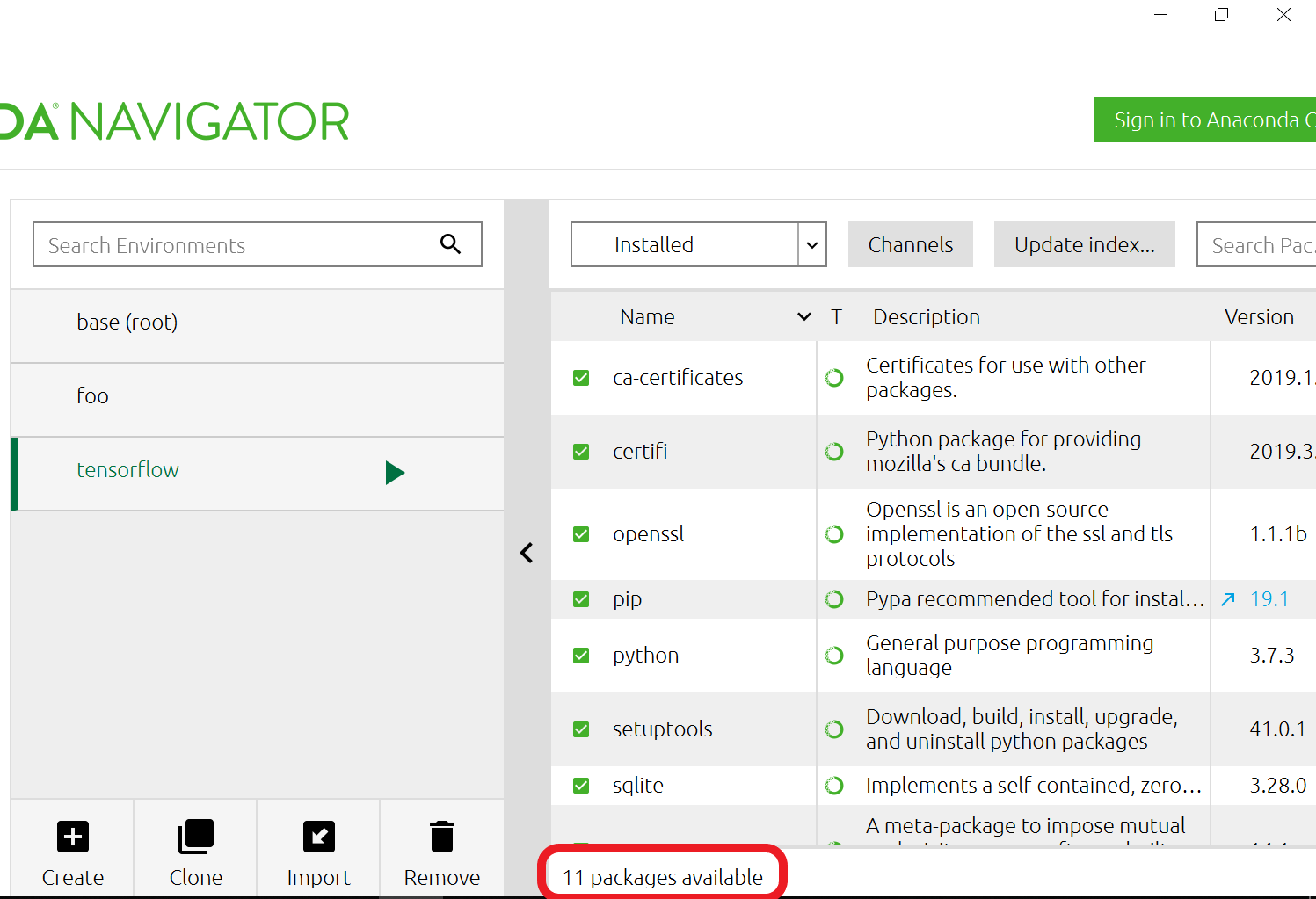Viewport: 1316px width, 899px height.
Task: Click the setuptools package name
Action: (663, 729)
